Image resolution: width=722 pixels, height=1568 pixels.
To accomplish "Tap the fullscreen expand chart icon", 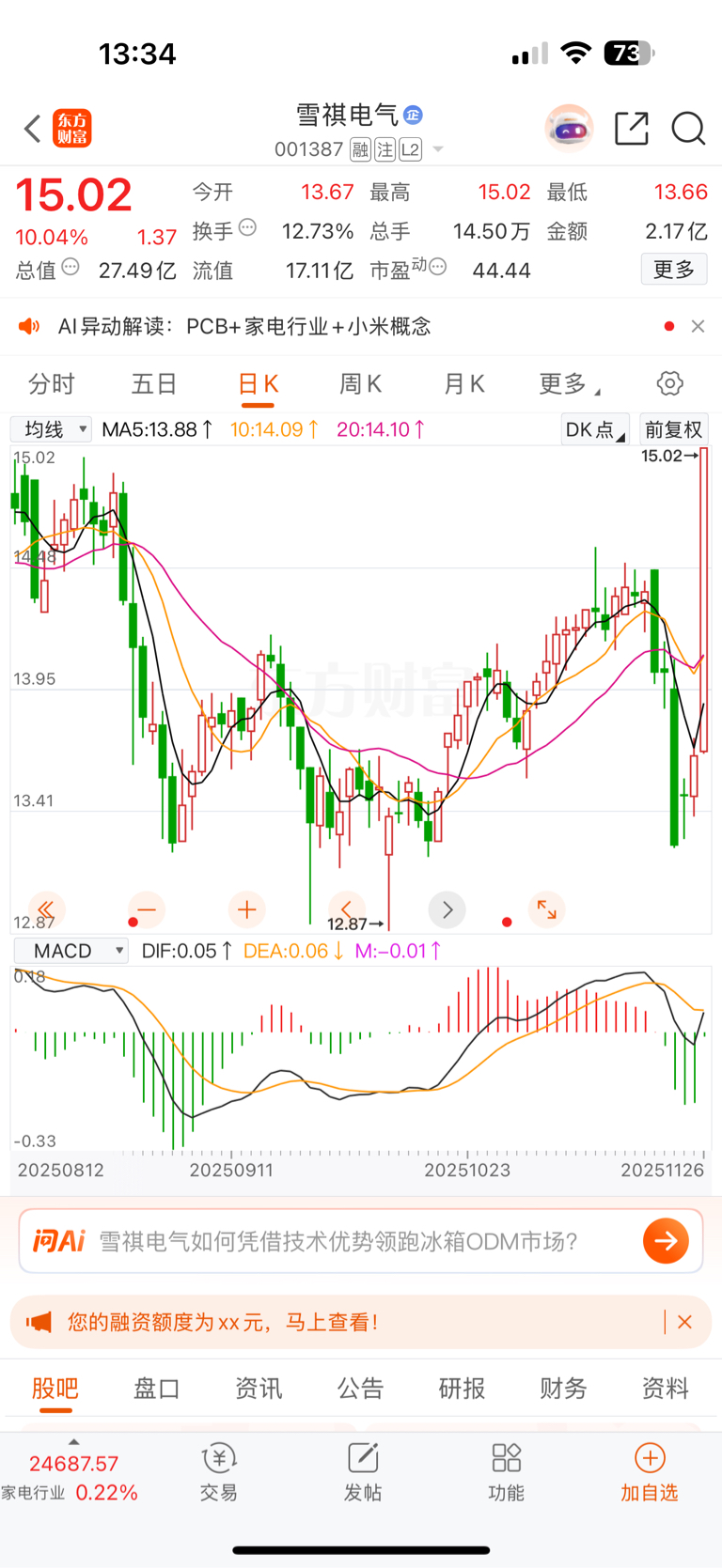I will [547, 909].
